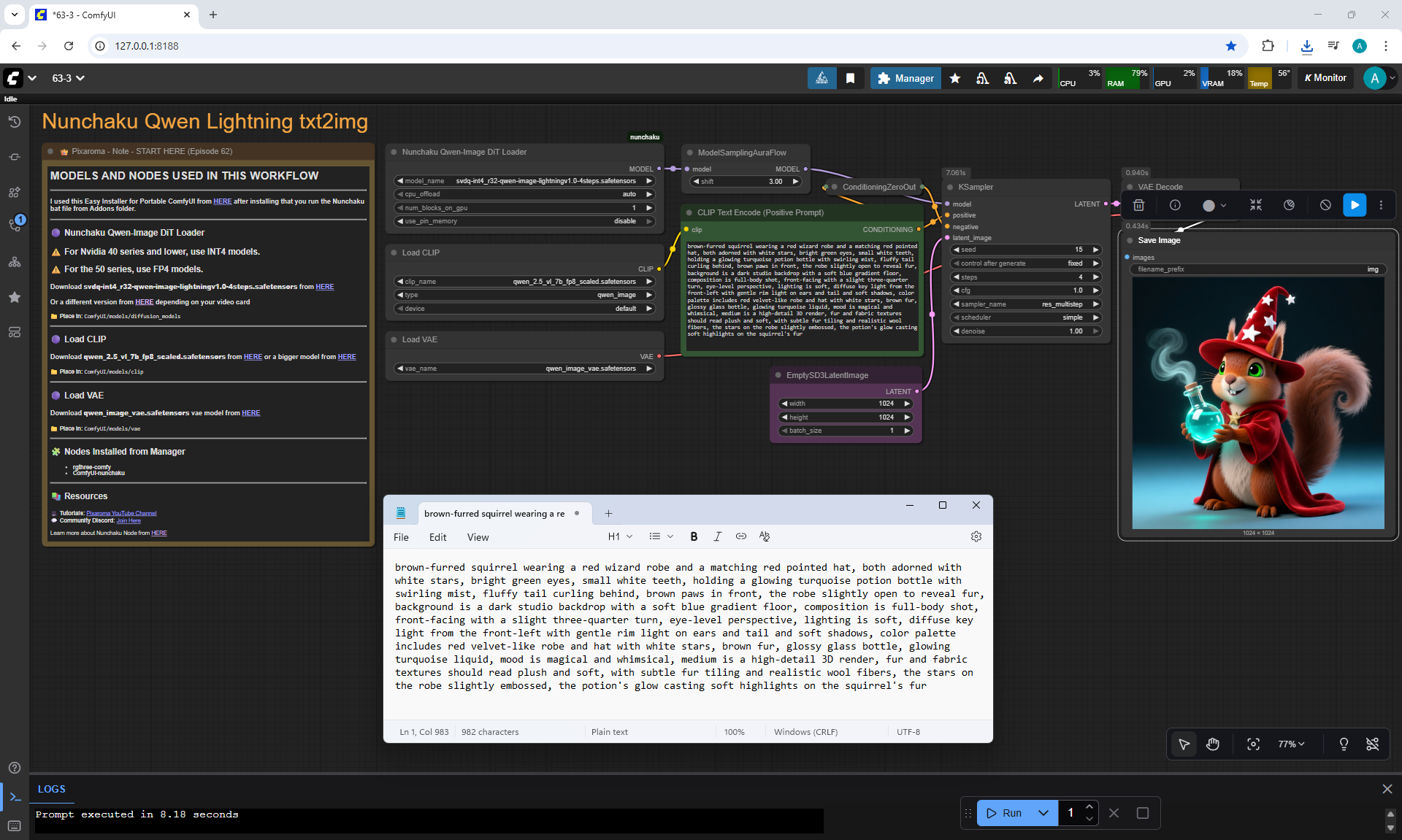This screenshot has height=840, width=1402.
Task: Click the fit view icon
Action: [x=1253, y=744]
